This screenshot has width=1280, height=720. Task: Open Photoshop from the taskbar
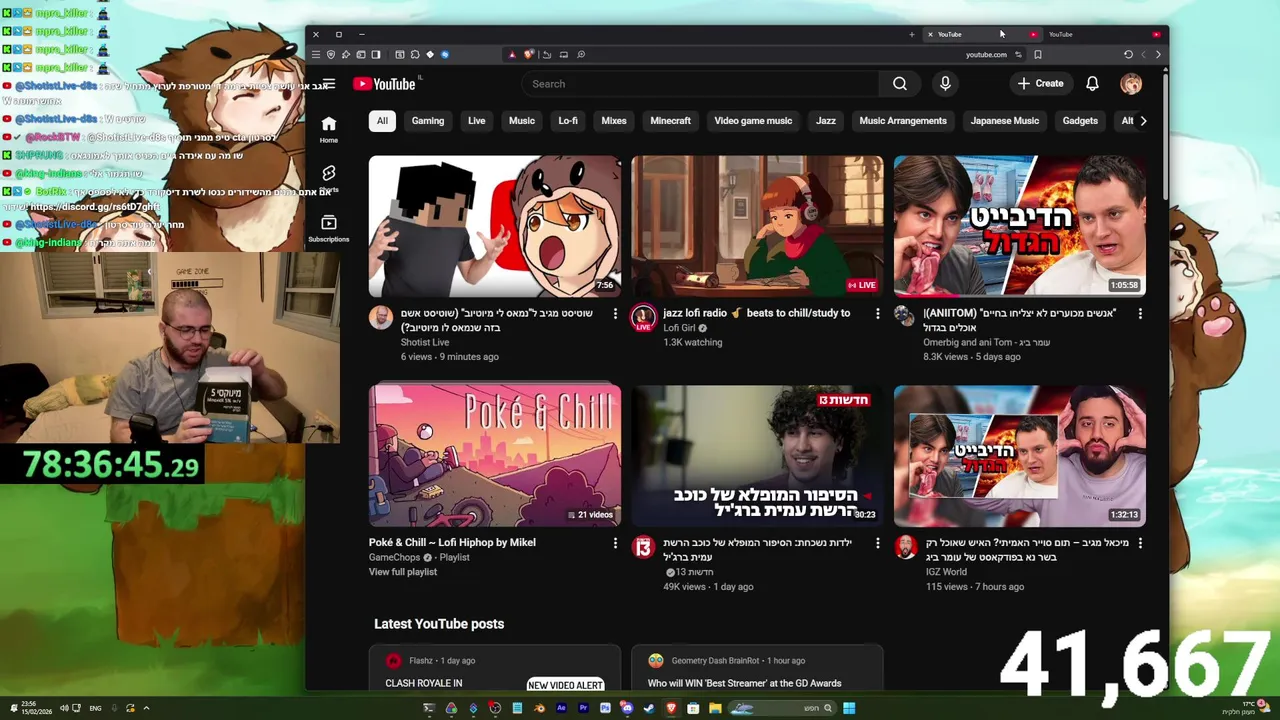coord(605,708)
